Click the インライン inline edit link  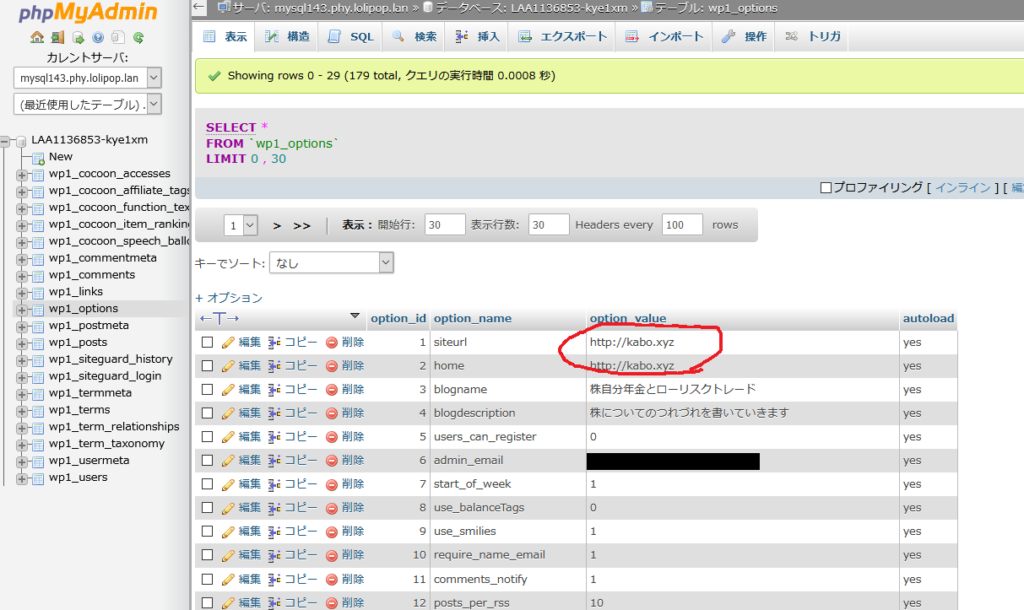click(x=962, y=188)
